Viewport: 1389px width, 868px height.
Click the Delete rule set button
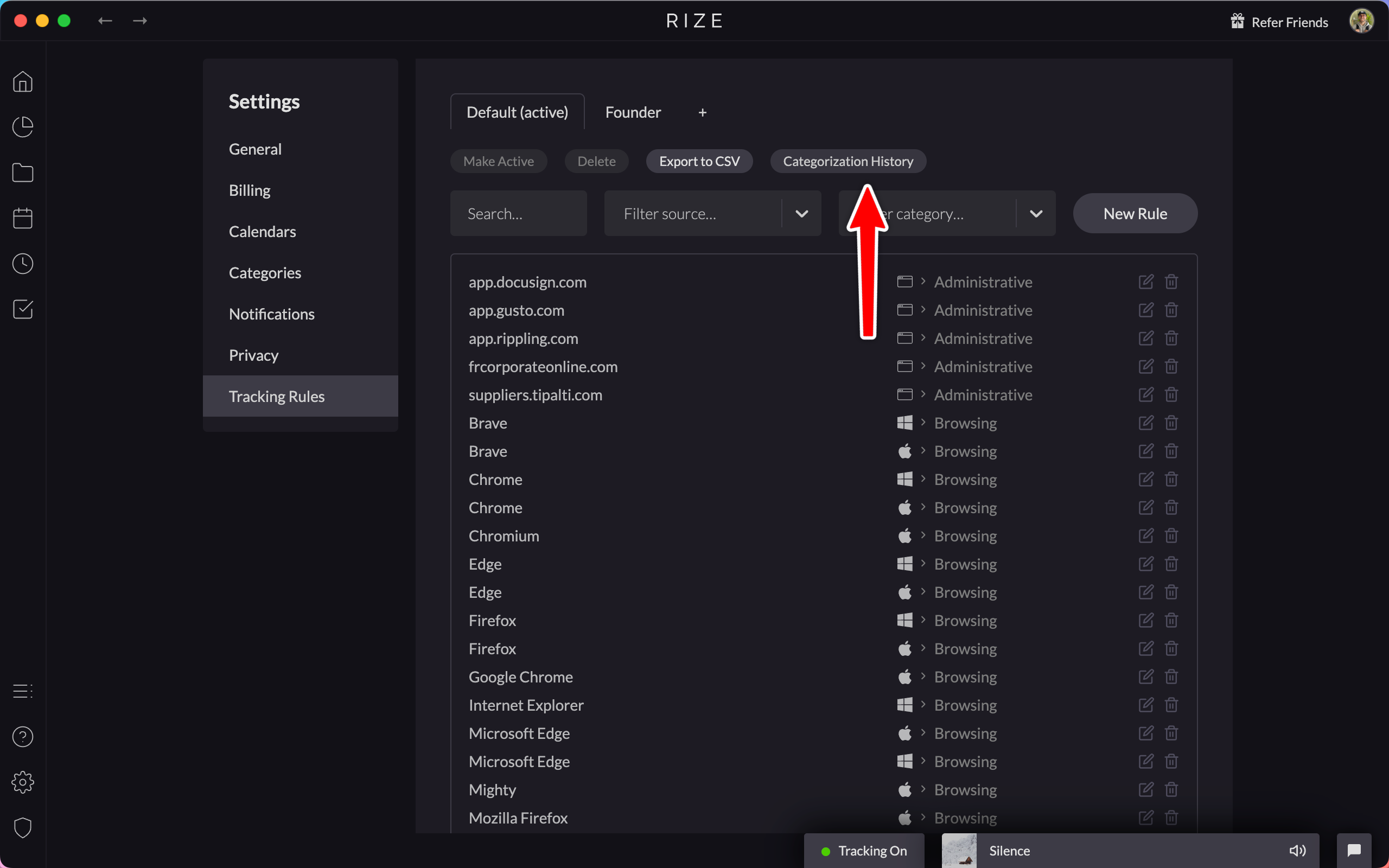[596, 161]
